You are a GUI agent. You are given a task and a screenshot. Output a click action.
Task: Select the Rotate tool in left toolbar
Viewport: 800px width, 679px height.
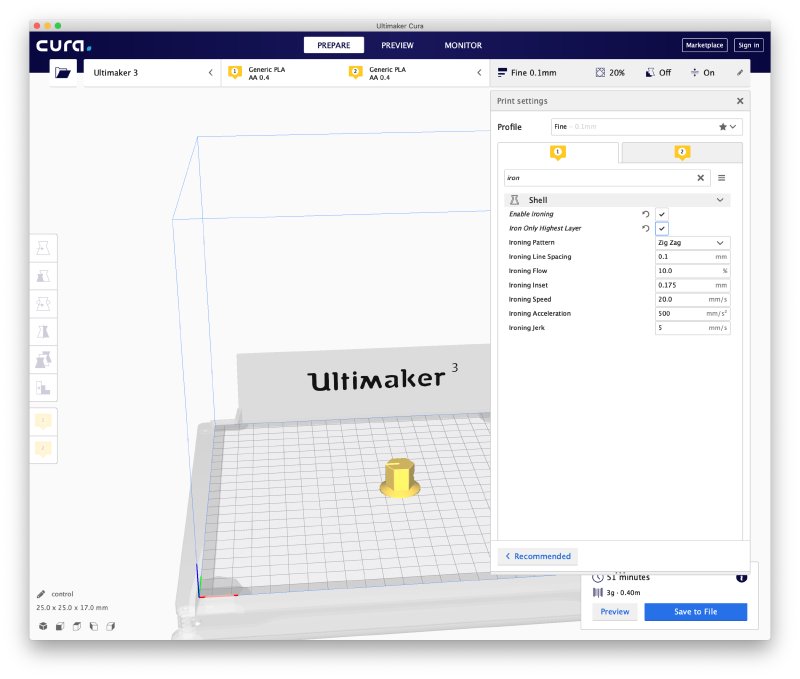point(43,304)
